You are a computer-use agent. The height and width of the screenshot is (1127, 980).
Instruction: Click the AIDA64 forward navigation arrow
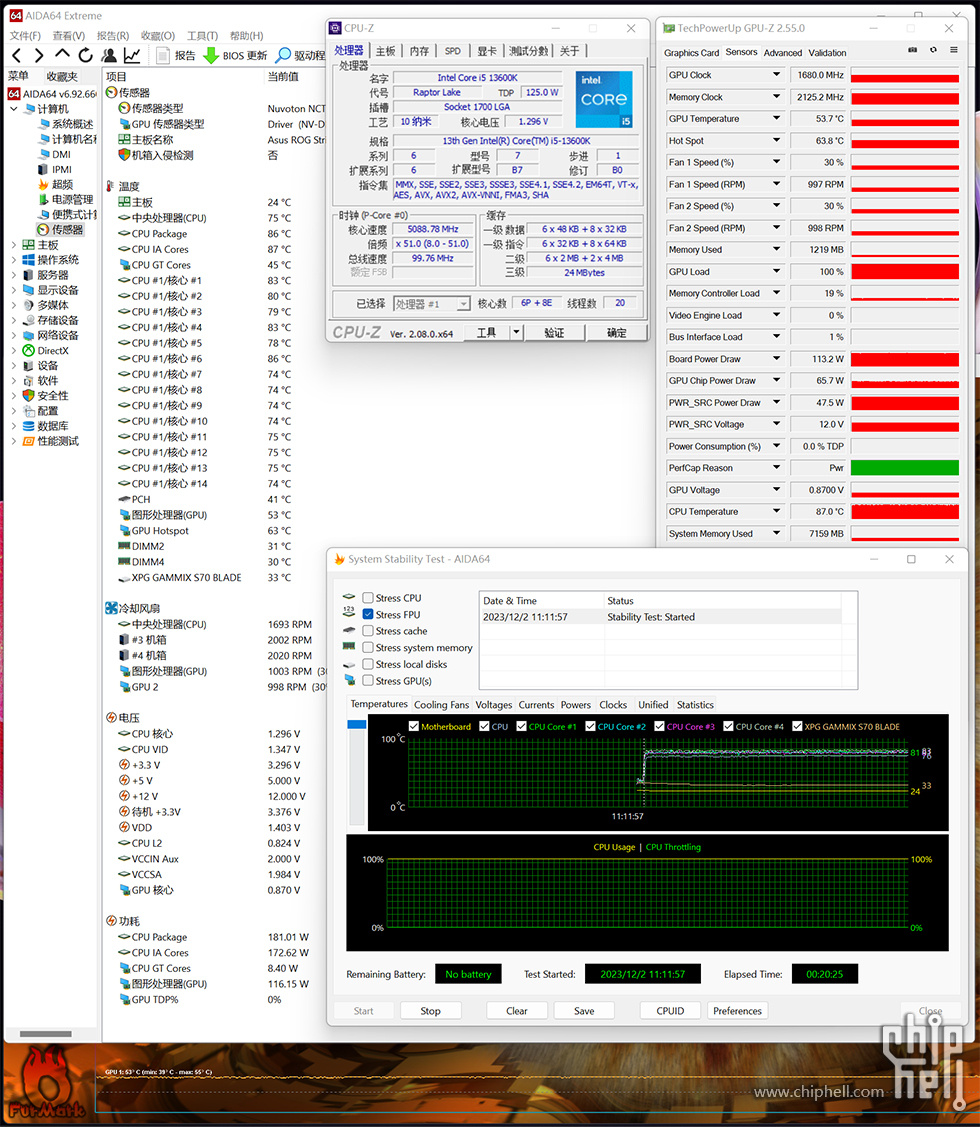(x=39, y=55)
